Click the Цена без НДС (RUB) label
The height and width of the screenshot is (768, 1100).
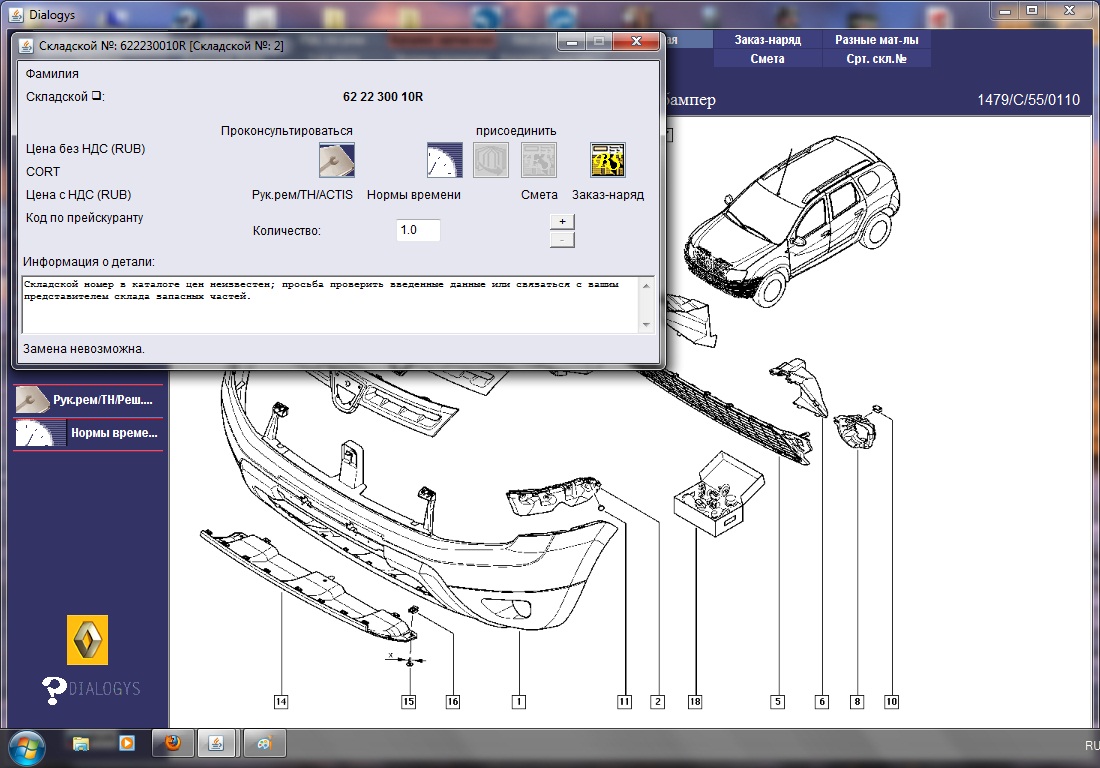point(86,149)
